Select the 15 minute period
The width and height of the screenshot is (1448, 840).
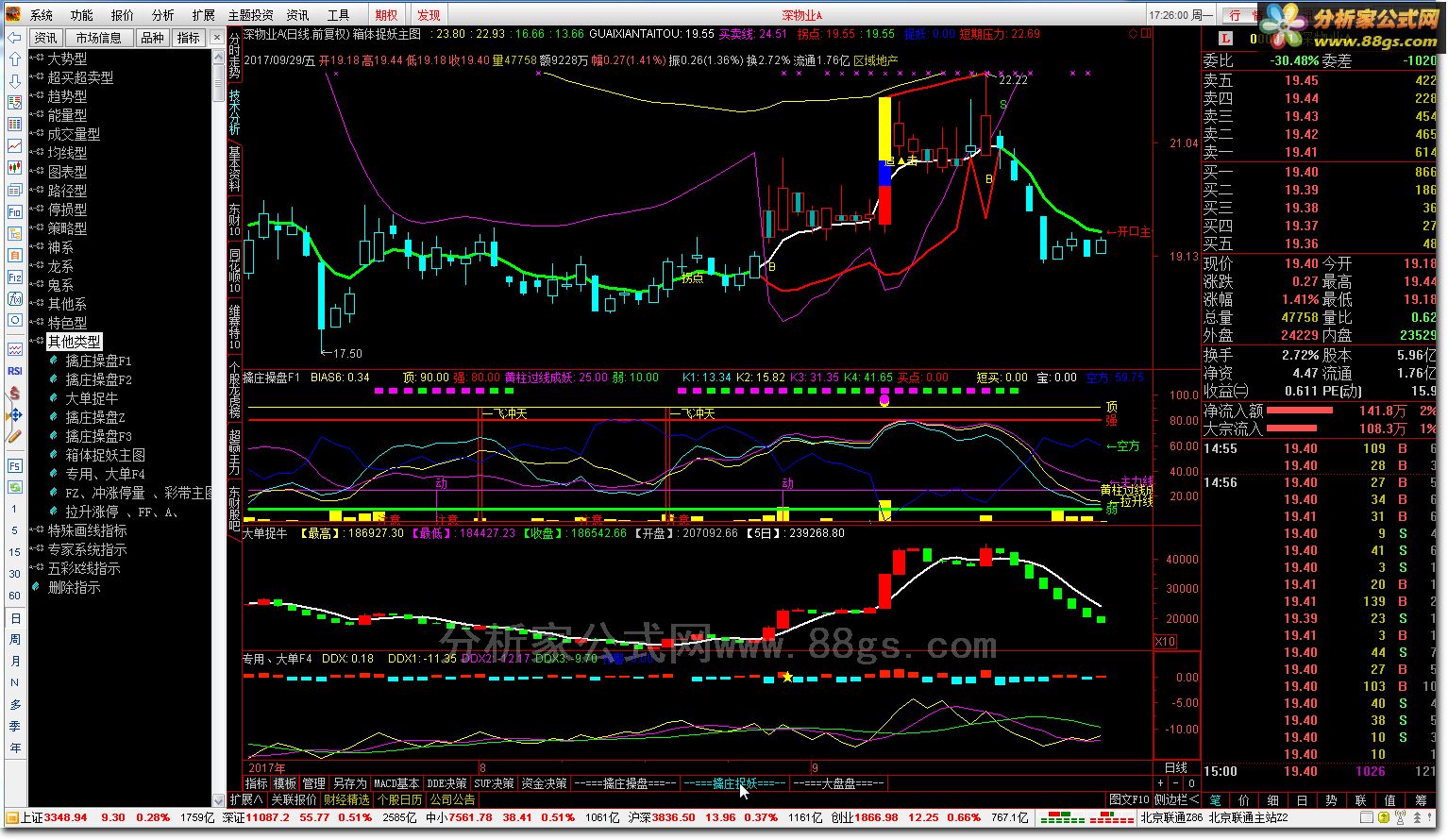(x=14, y=553)
